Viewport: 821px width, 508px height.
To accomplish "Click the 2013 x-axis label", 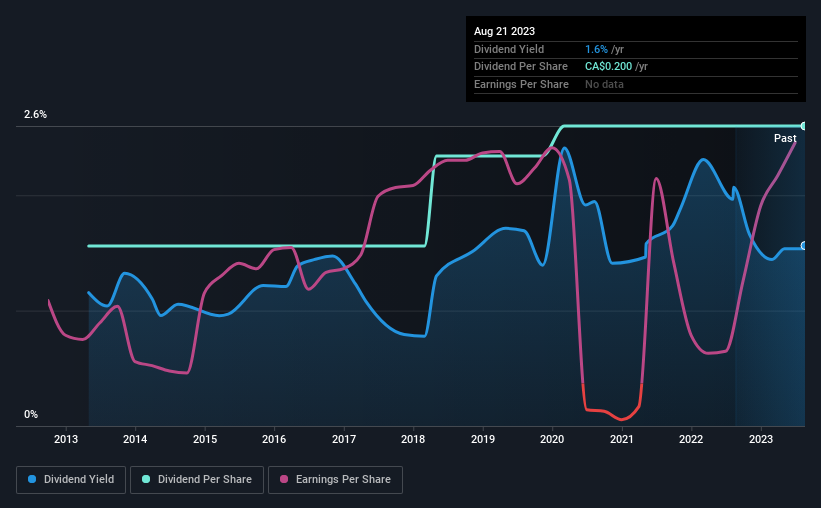I will (x=66, y=439).
